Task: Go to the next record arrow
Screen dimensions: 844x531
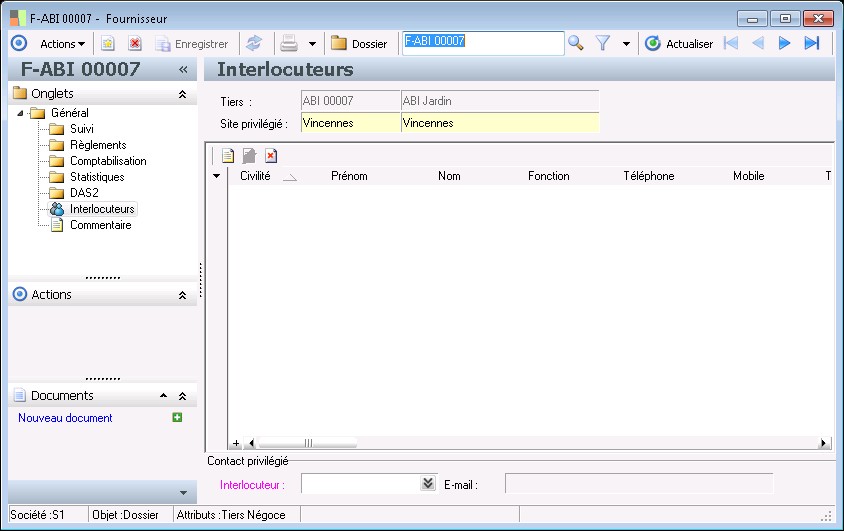Action: (x=785, y=43)
